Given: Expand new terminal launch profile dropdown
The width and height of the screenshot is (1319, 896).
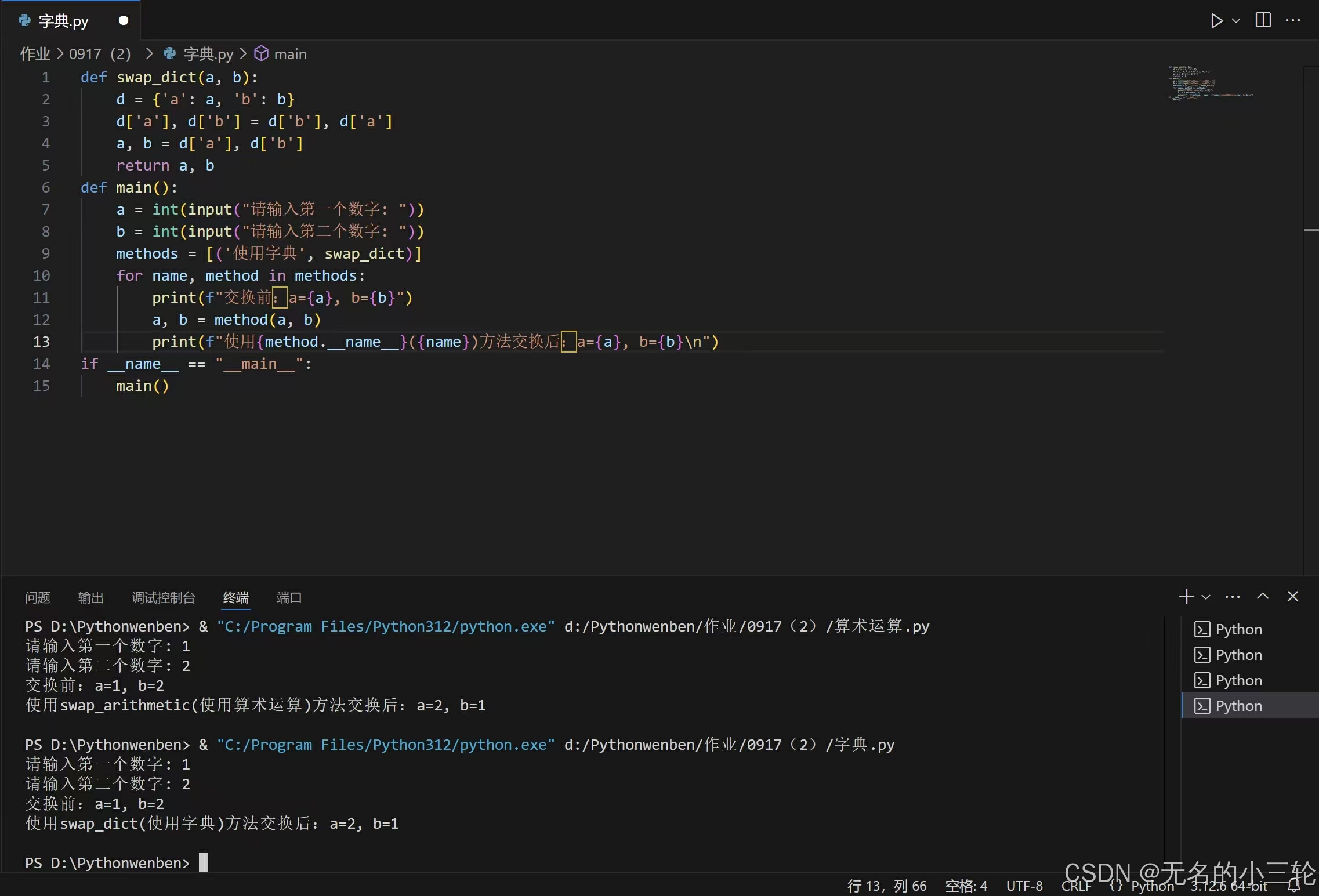Looking at the screenshot, I should [x=1206, y=597].
